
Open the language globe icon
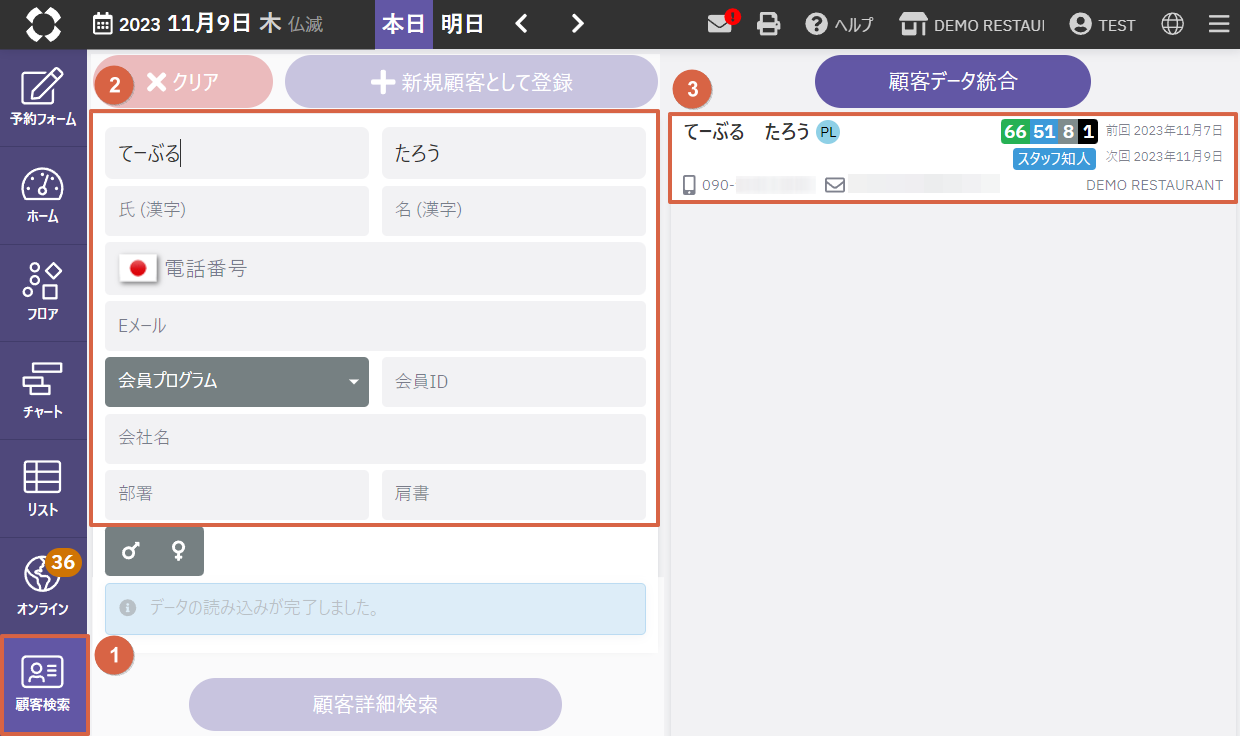(1173, 24)
